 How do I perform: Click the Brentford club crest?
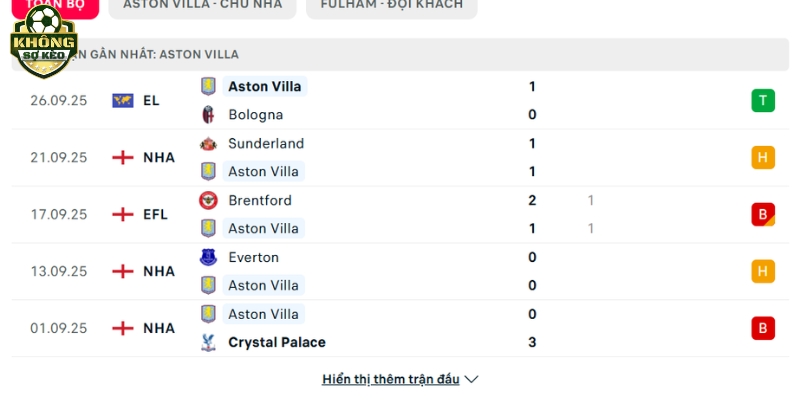pos(208,201)
